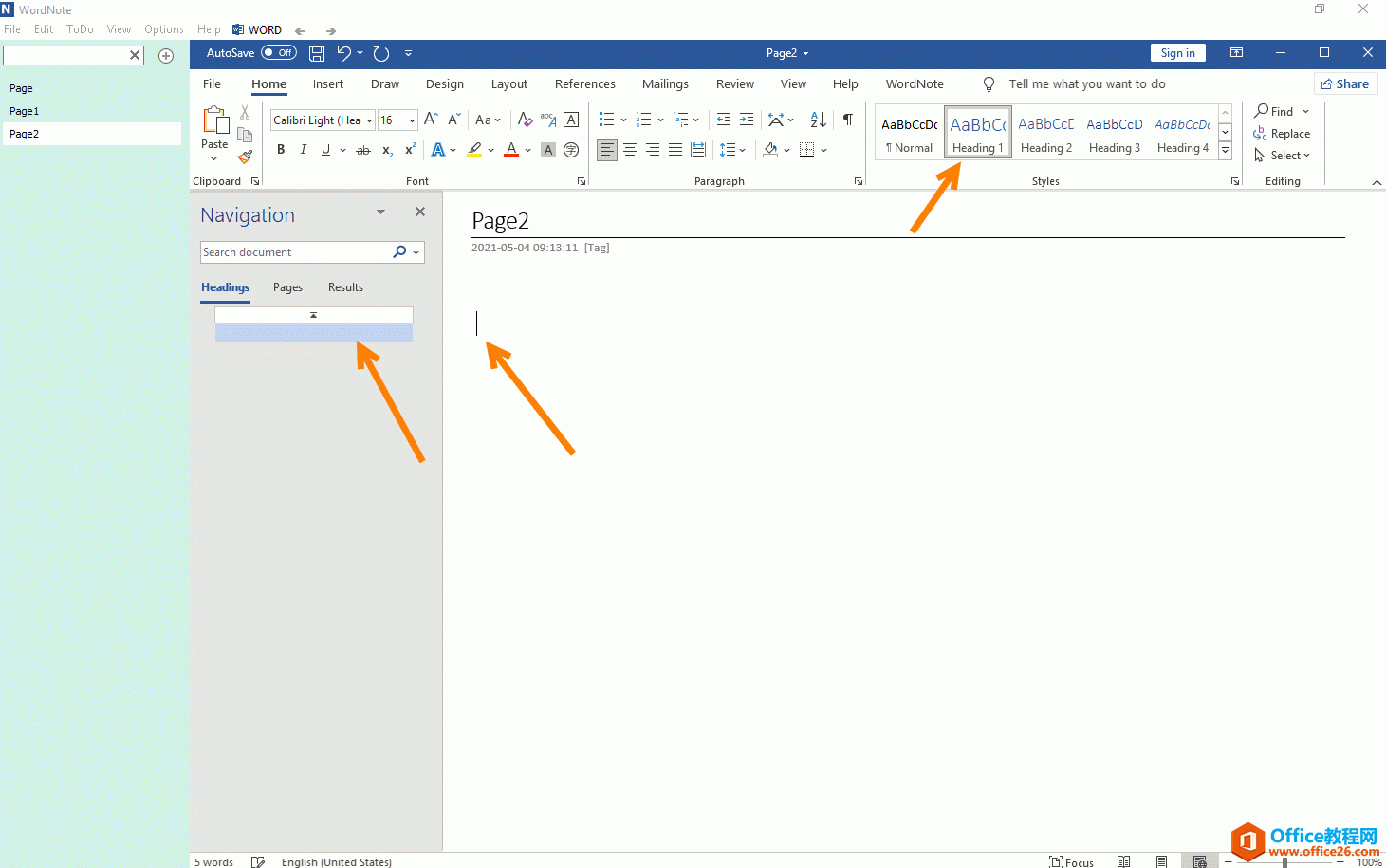Screen dimensions: 1386x868
Task: Switch to Pages tab in Navigation
Action: coord(287,287)
